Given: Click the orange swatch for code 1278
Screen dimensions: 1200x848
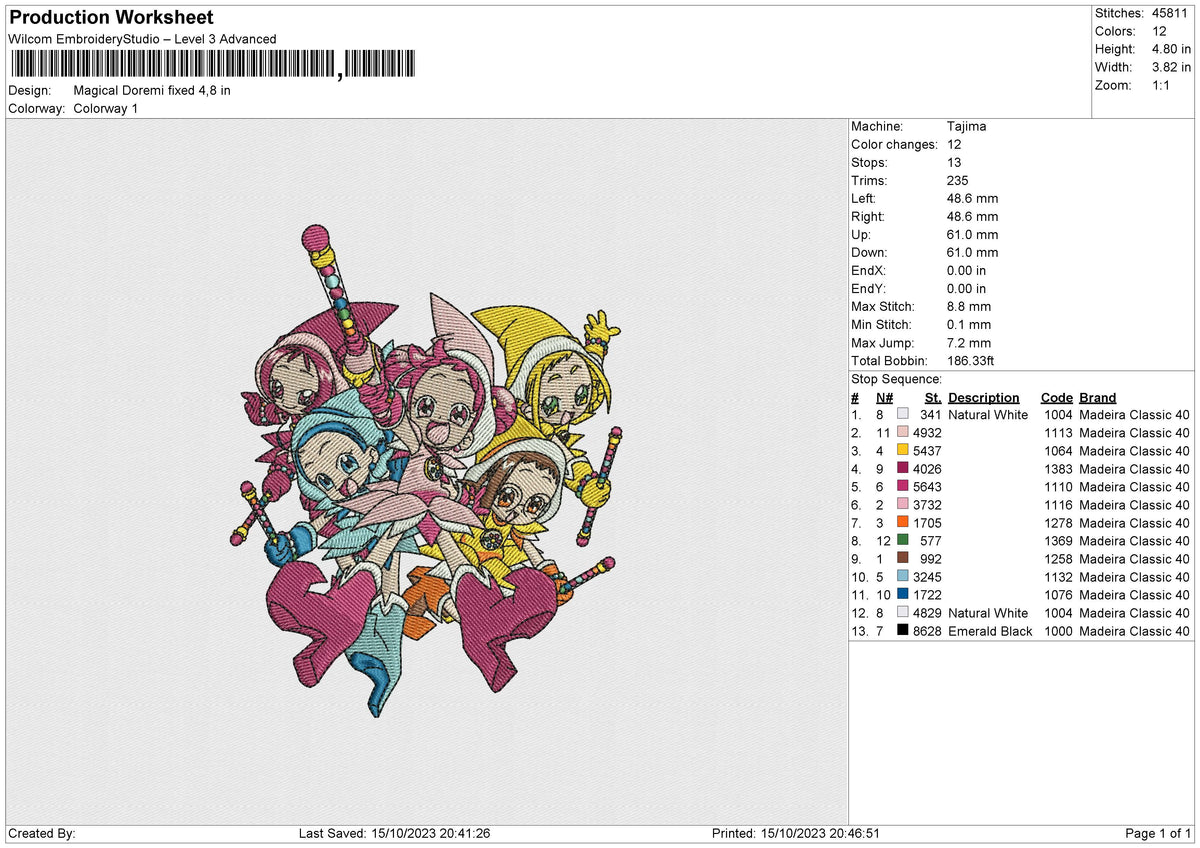Looking at the screenshot, I should (903, 523).
